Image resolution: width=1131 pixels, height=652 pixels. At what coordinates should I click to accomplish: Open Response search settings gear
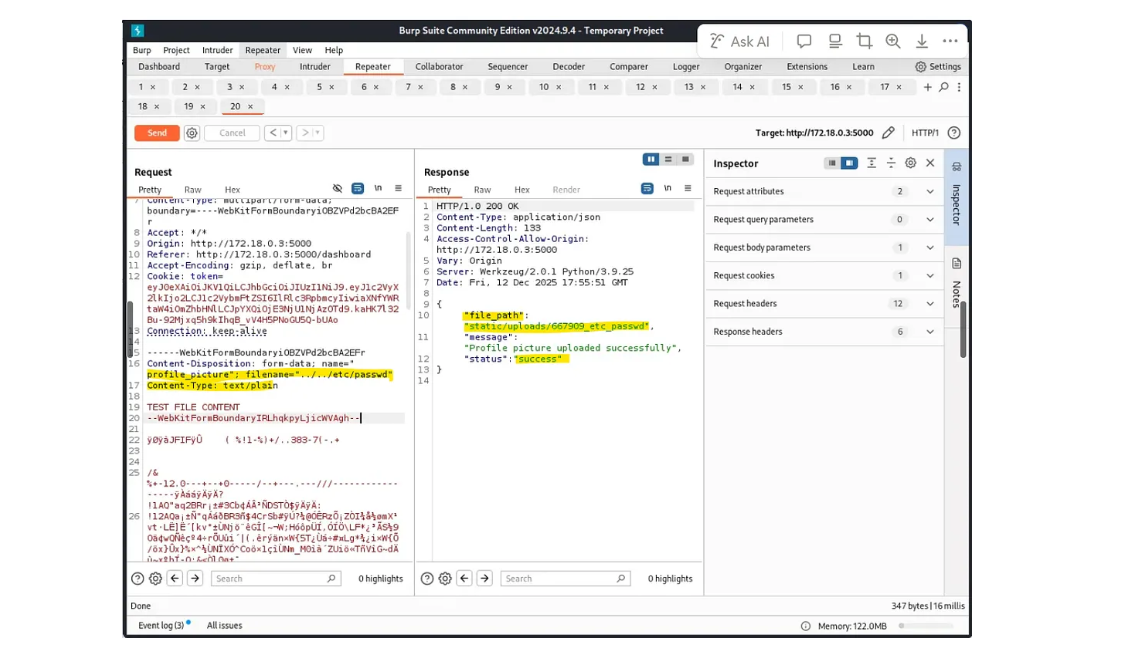tap(445, 578)
